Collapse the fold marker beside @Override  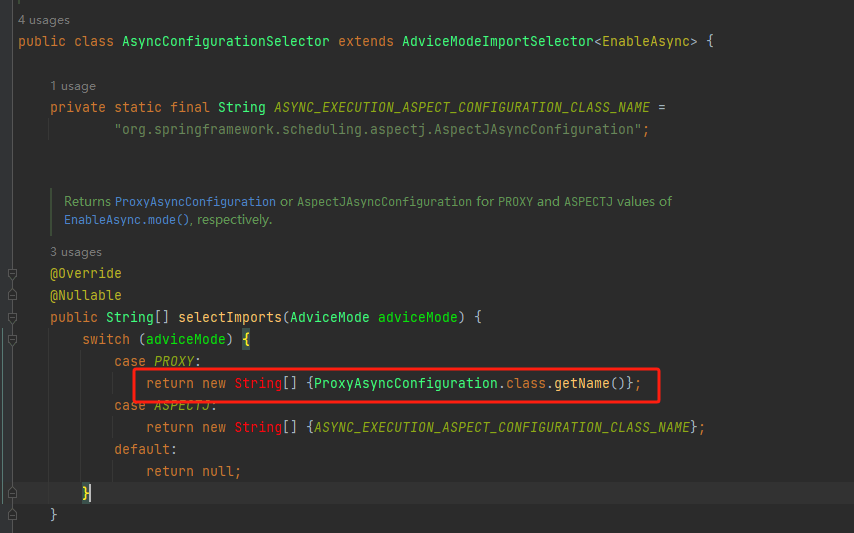click(x=12, y=273)
